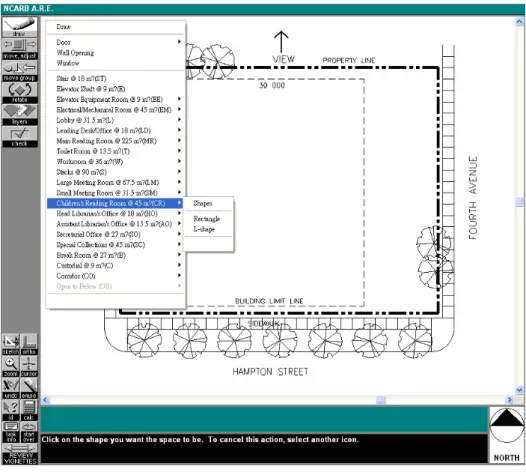The height and width of the screenshot is (472, 526).
Task: Expand Main Reading Room submenu arrow
Action: (x=179, y=141)
